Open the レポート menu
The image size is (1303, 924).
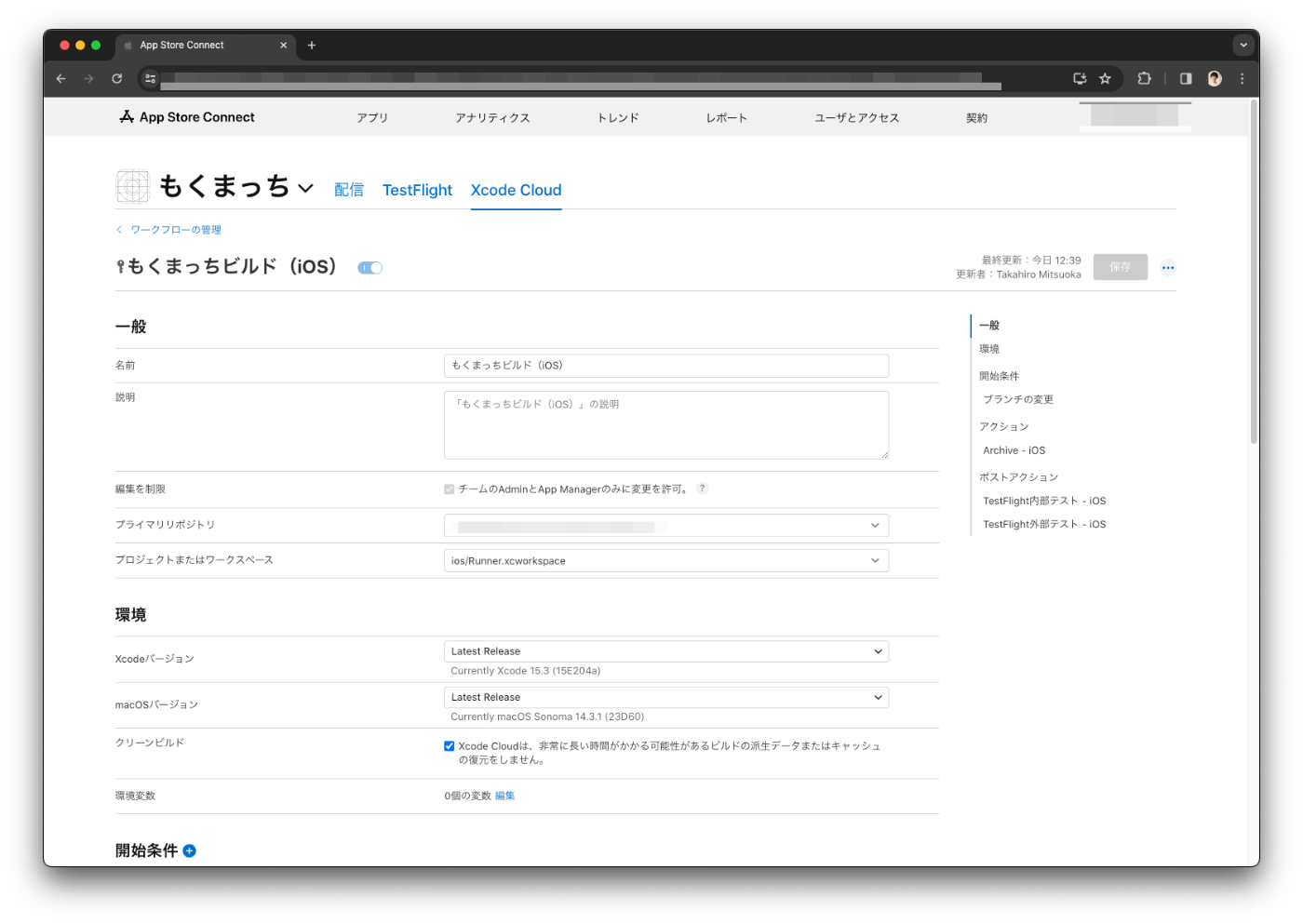click(x=726, y=118)
